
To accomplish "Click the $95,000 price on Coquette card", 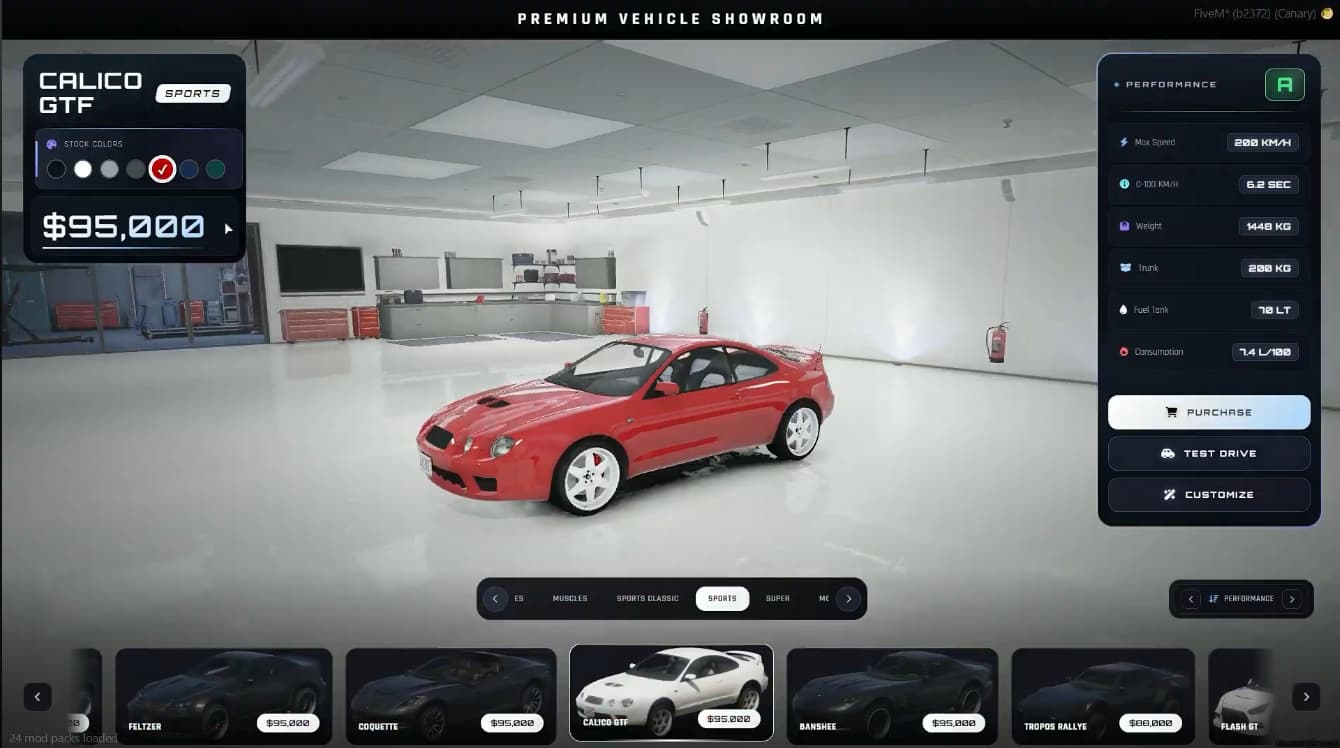I will pos(512,722).
